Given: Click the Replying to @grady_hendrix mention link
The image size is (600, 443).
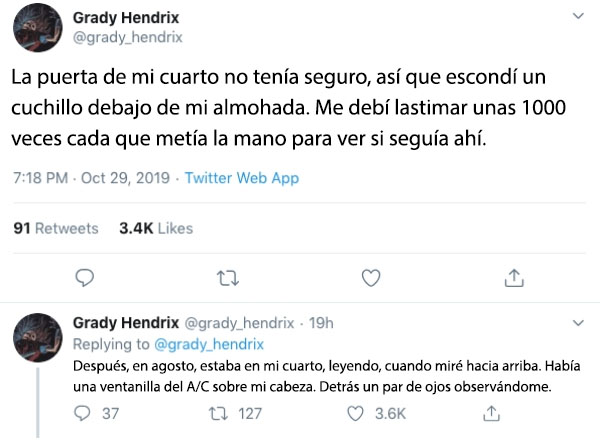Looking at the screenshot, I should (x=209, y=344).
